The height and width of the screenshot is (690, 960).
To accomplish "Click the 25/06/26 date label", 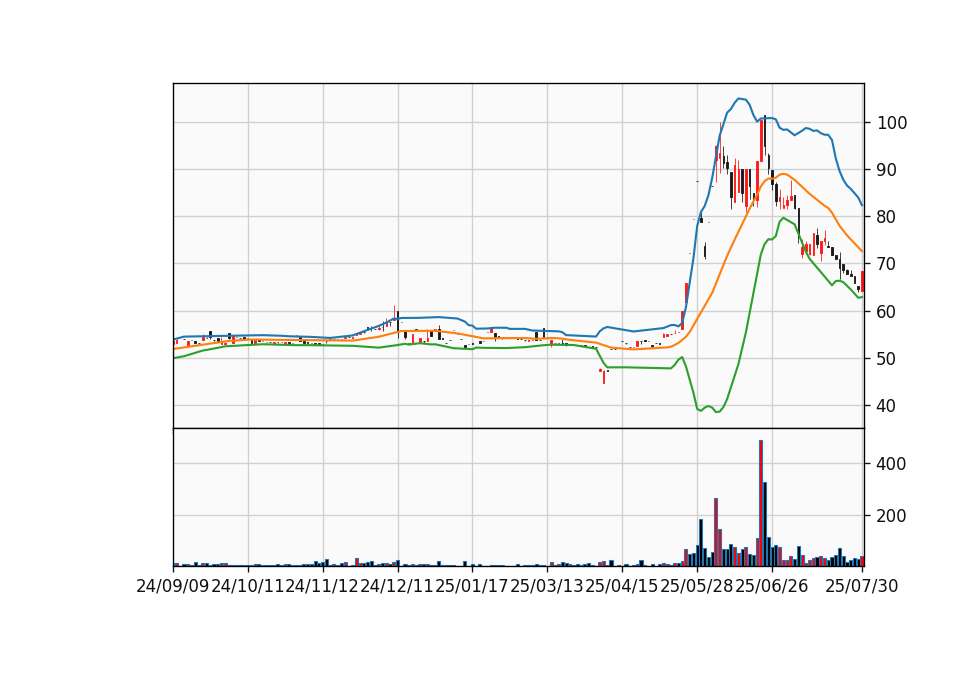I will pyautogui.click(x=771, y=587).
